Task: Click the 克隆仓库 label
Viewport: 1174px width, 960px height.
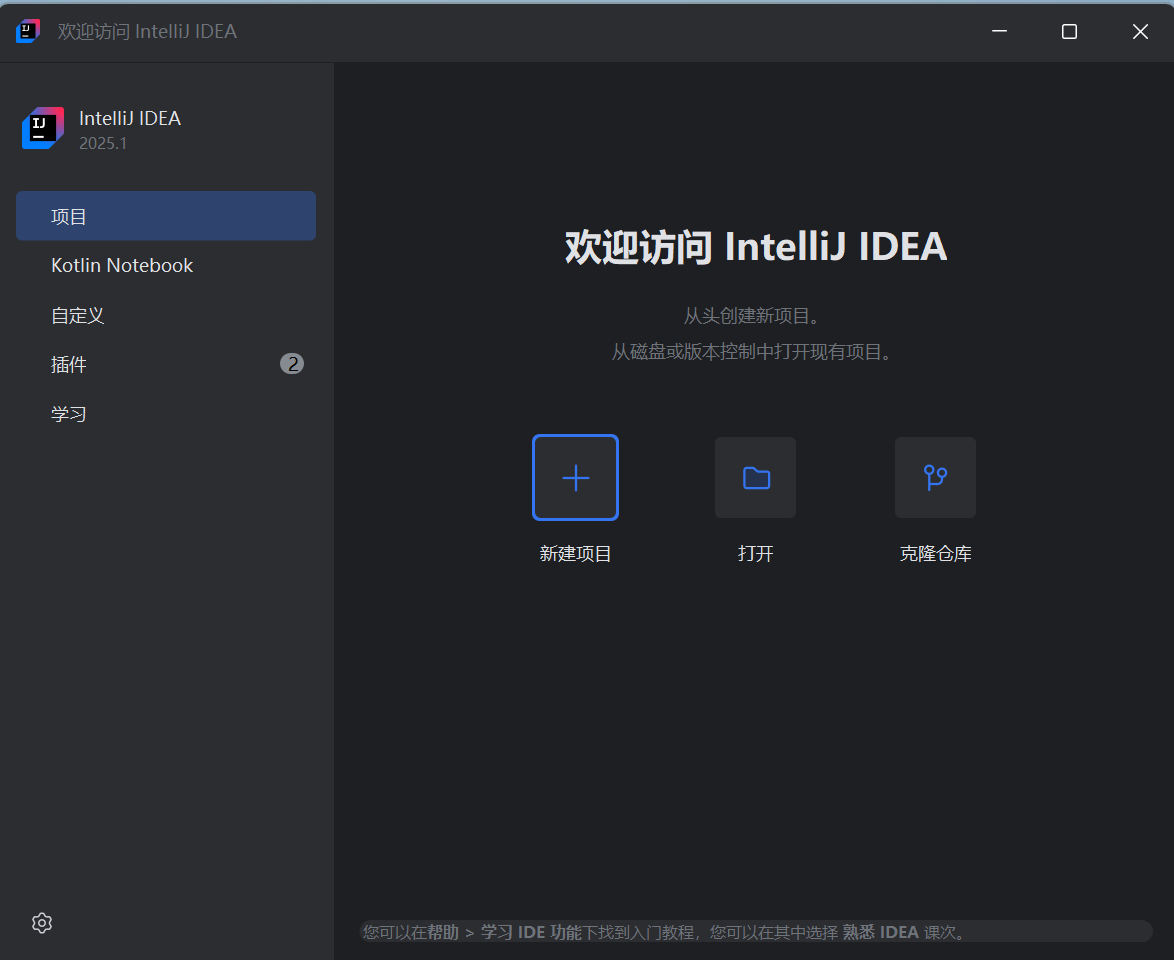Action: [935, 553]
